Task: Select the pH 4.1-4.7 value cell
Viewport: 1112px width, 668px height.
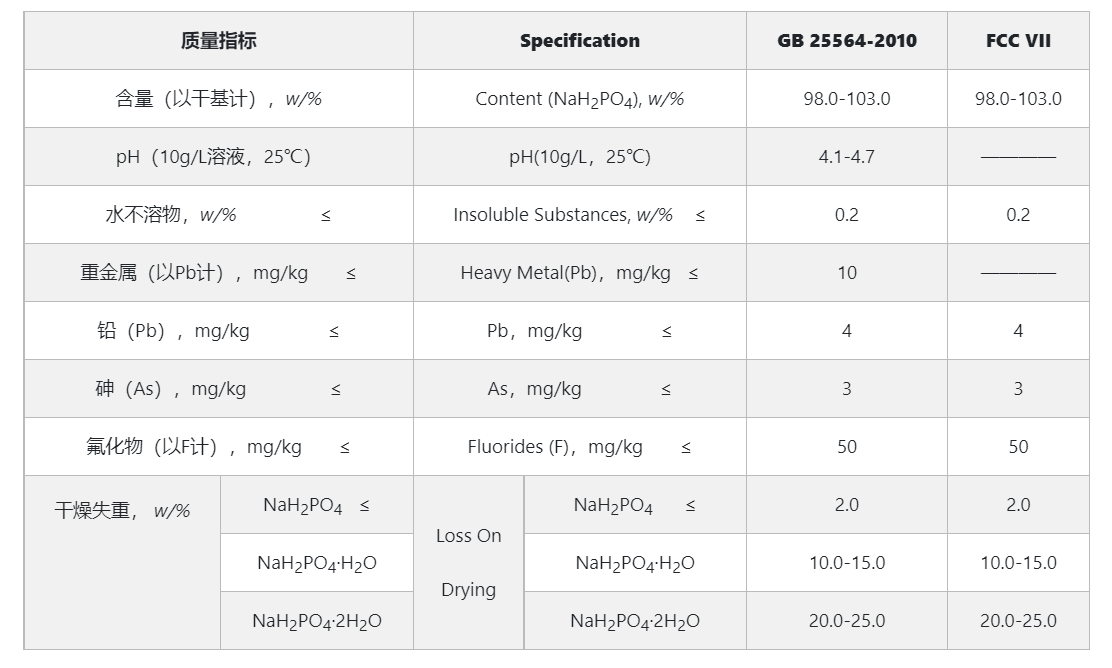Action: pyautogui.click(x=846, y=157)
